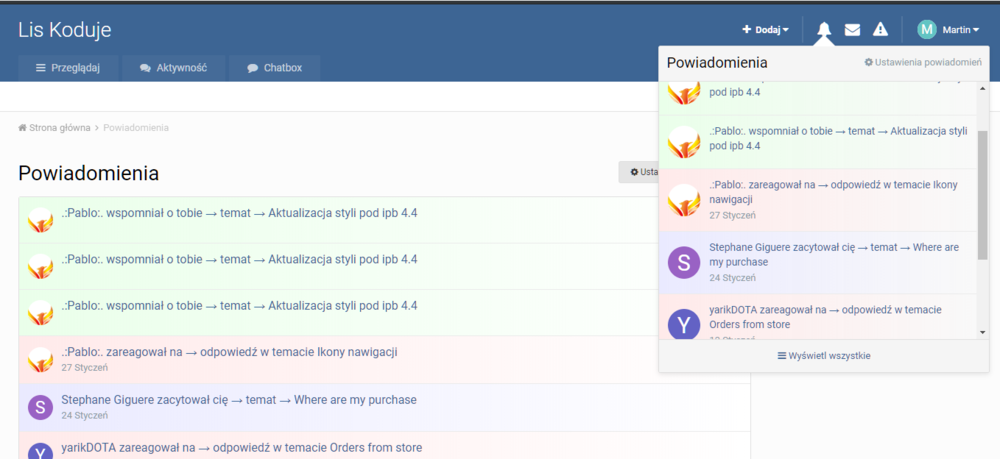Viewport: 1000px width, 459px height.
Task: Click Ustawienia powiadomień settings link
Action: point(922,63)
